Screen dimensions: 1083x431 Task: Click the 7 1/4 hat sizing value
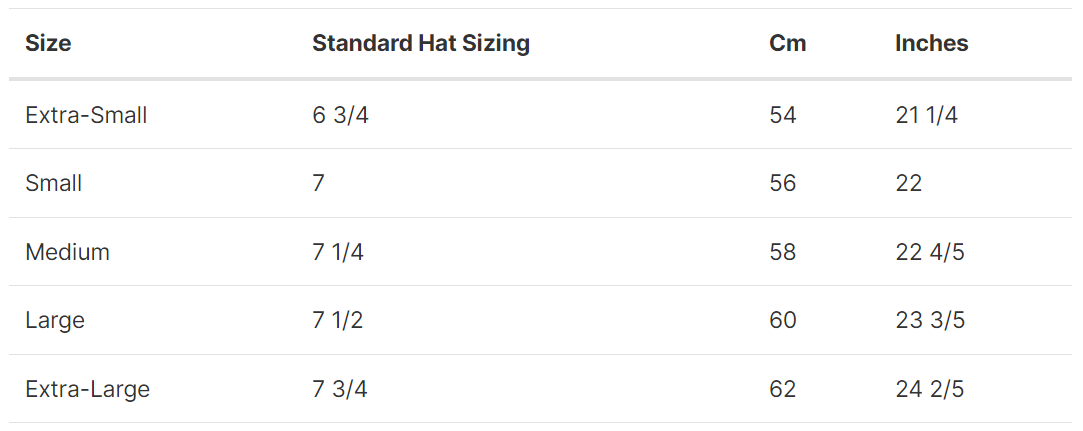338,252
